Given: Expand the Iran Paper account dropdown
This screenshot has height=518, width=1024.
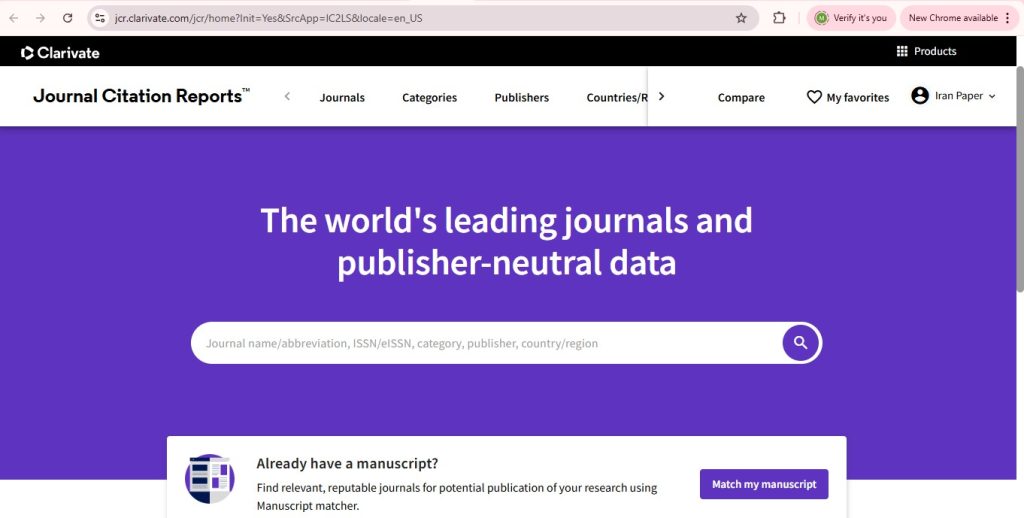Looking at the screenshot, I should 992,96.
